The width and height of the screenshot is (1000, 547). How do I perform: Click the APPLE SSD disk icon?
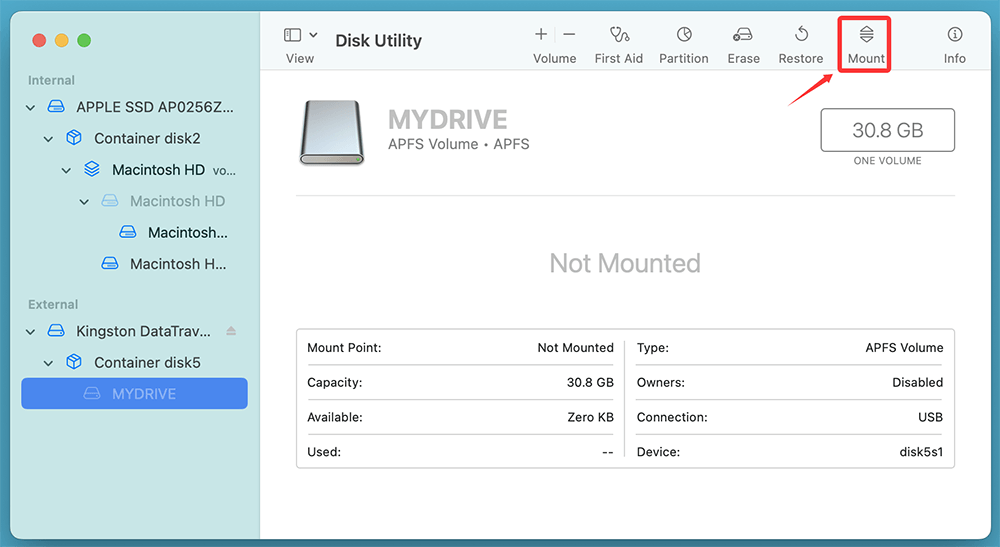tap(56, 106)
